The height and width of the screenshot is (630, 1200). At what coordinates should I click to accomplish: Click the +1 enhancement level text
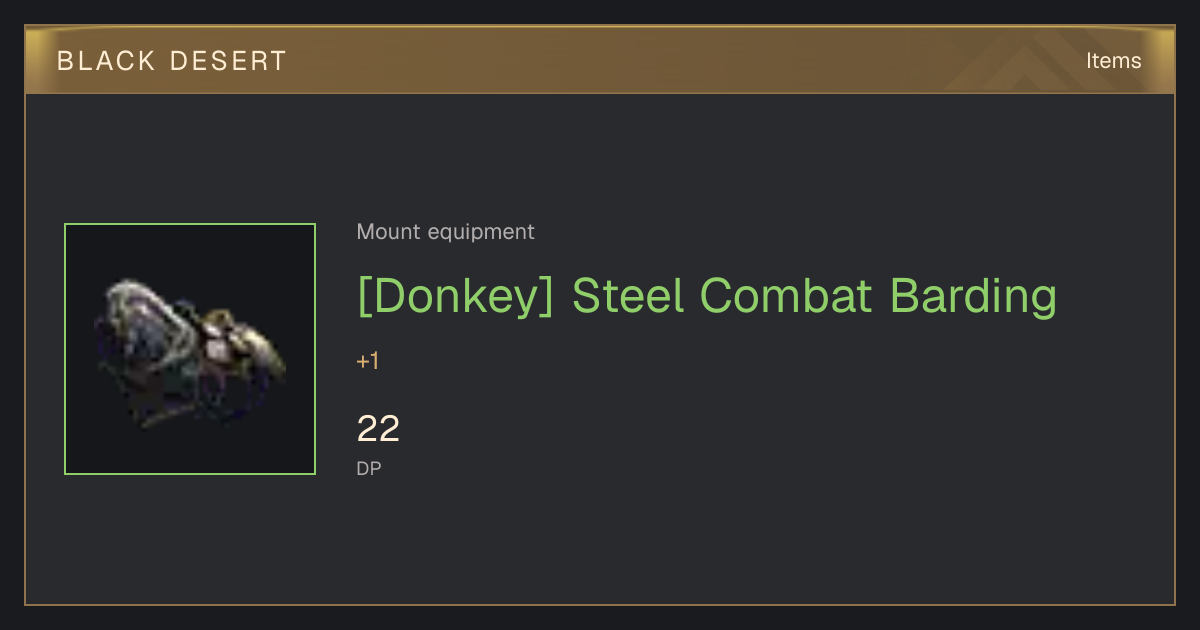pos(368,361)
